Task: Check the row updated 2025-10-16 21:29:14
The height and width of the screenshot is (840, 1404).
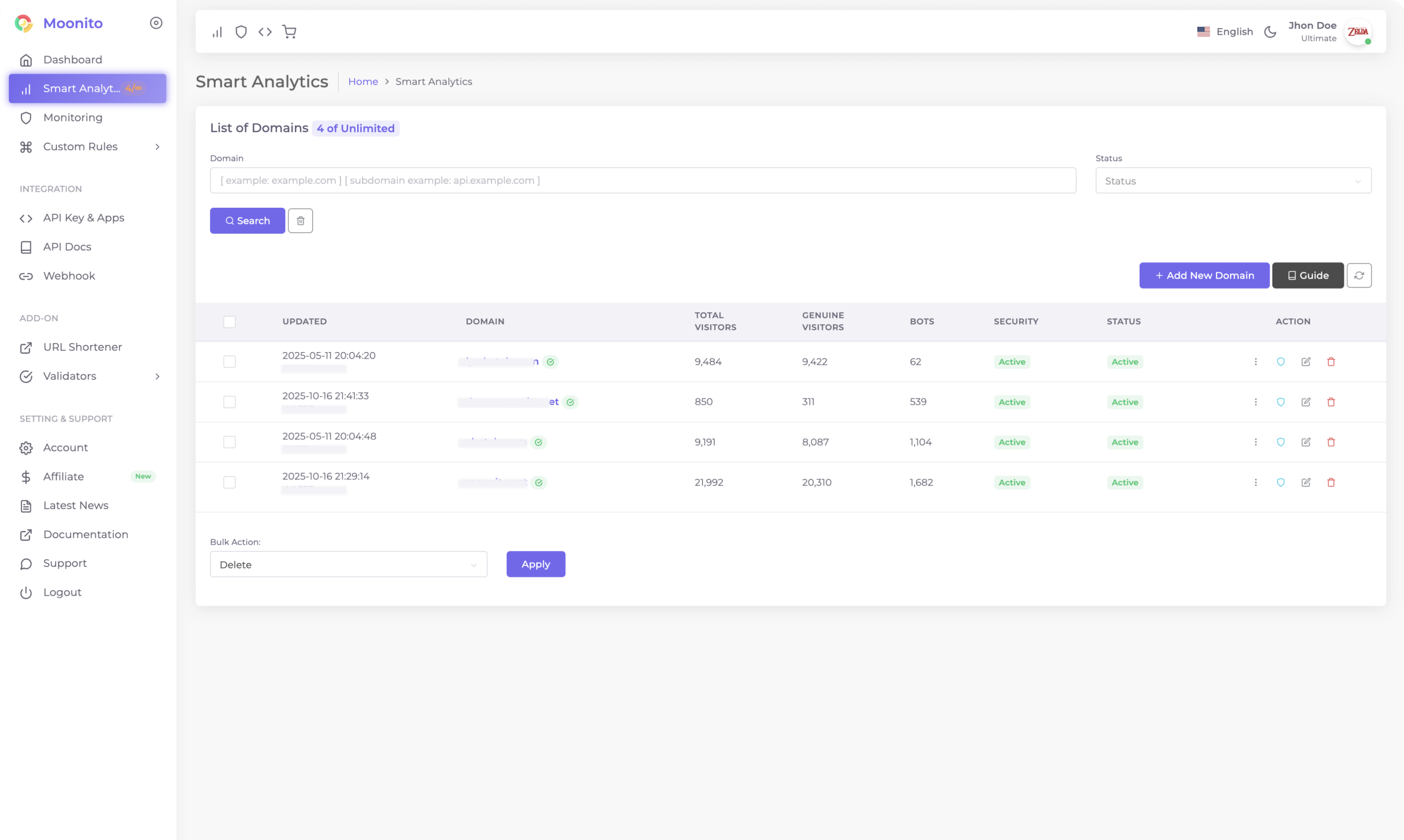Action: click(229, 482)
